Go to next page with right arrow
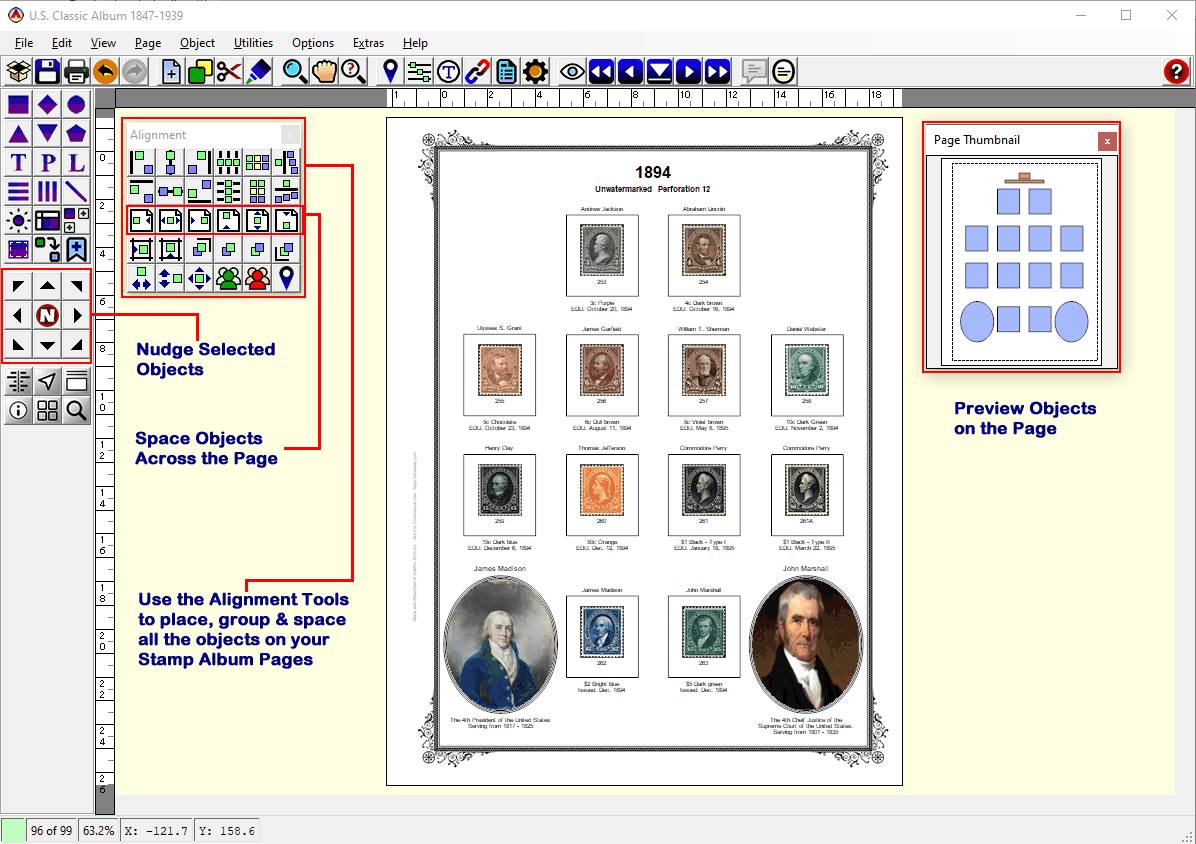Screen dimensions: 1196x844 [688, 72]
